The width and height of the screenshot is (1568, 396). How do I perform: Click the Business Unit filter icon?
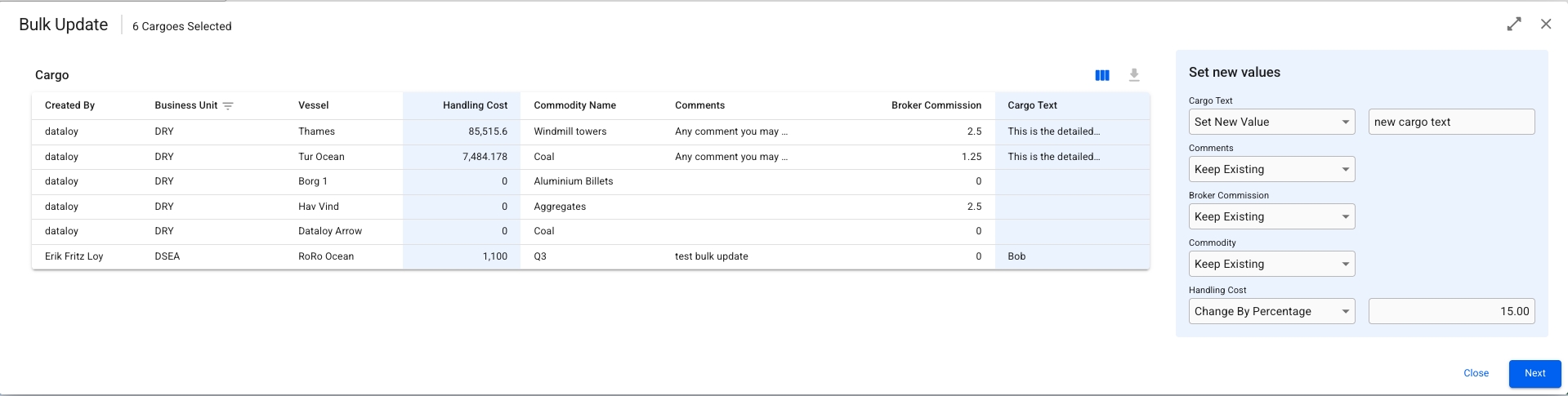(x=228, y=105)
